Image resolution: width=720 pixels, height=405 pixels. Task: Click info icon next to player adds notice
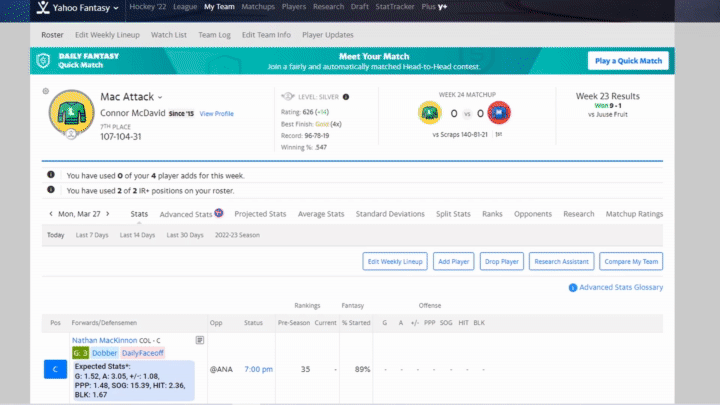click(x=51, y=174)
